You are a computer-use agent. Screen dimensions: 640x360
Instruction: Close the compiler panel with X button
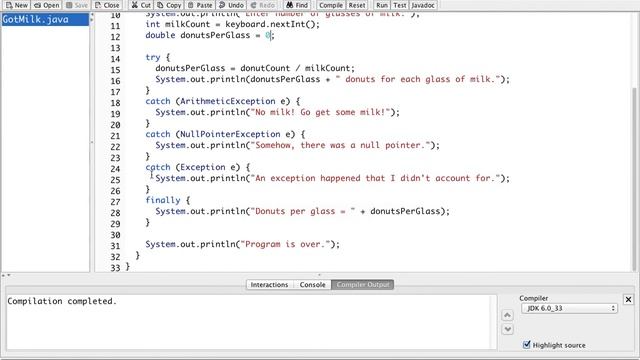point(628,299)
